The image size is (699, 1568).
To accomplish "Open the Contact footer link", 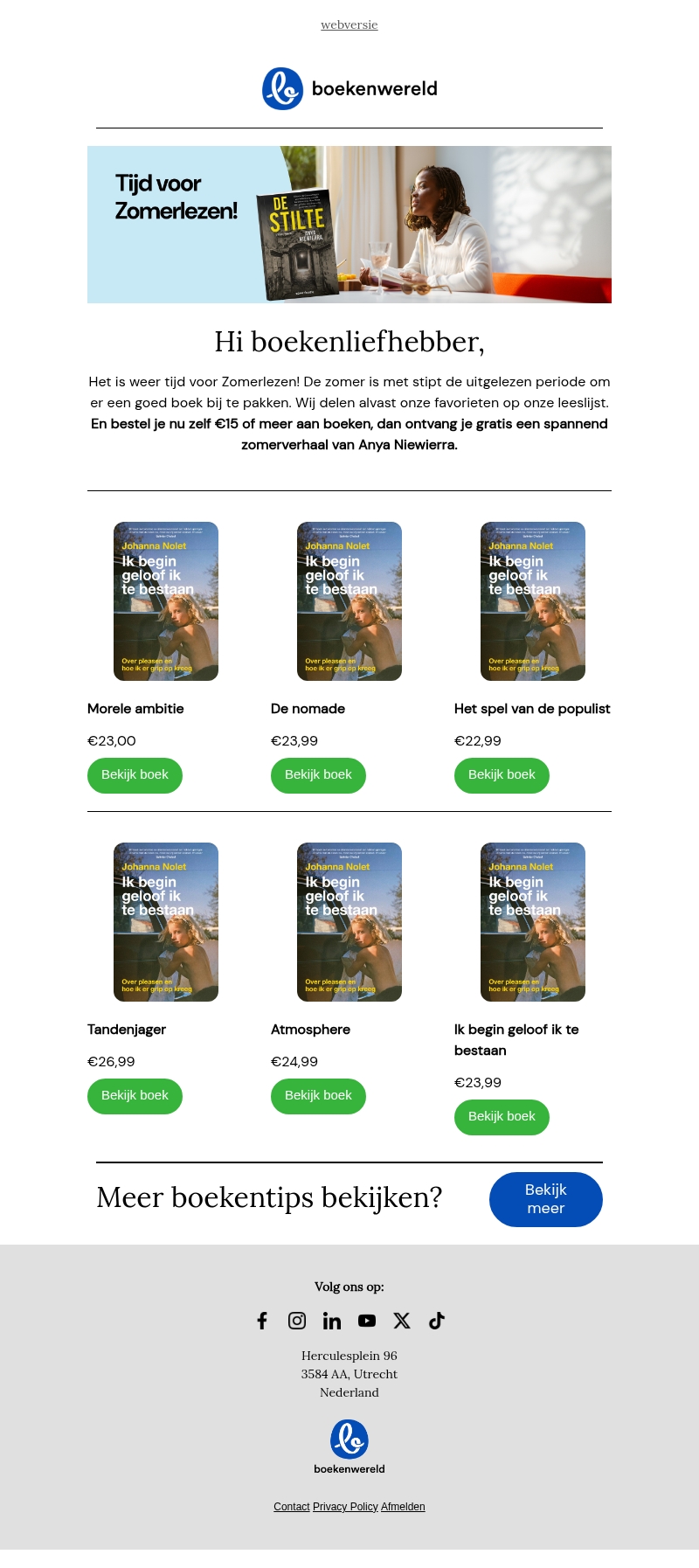I will coord(292,1507).
